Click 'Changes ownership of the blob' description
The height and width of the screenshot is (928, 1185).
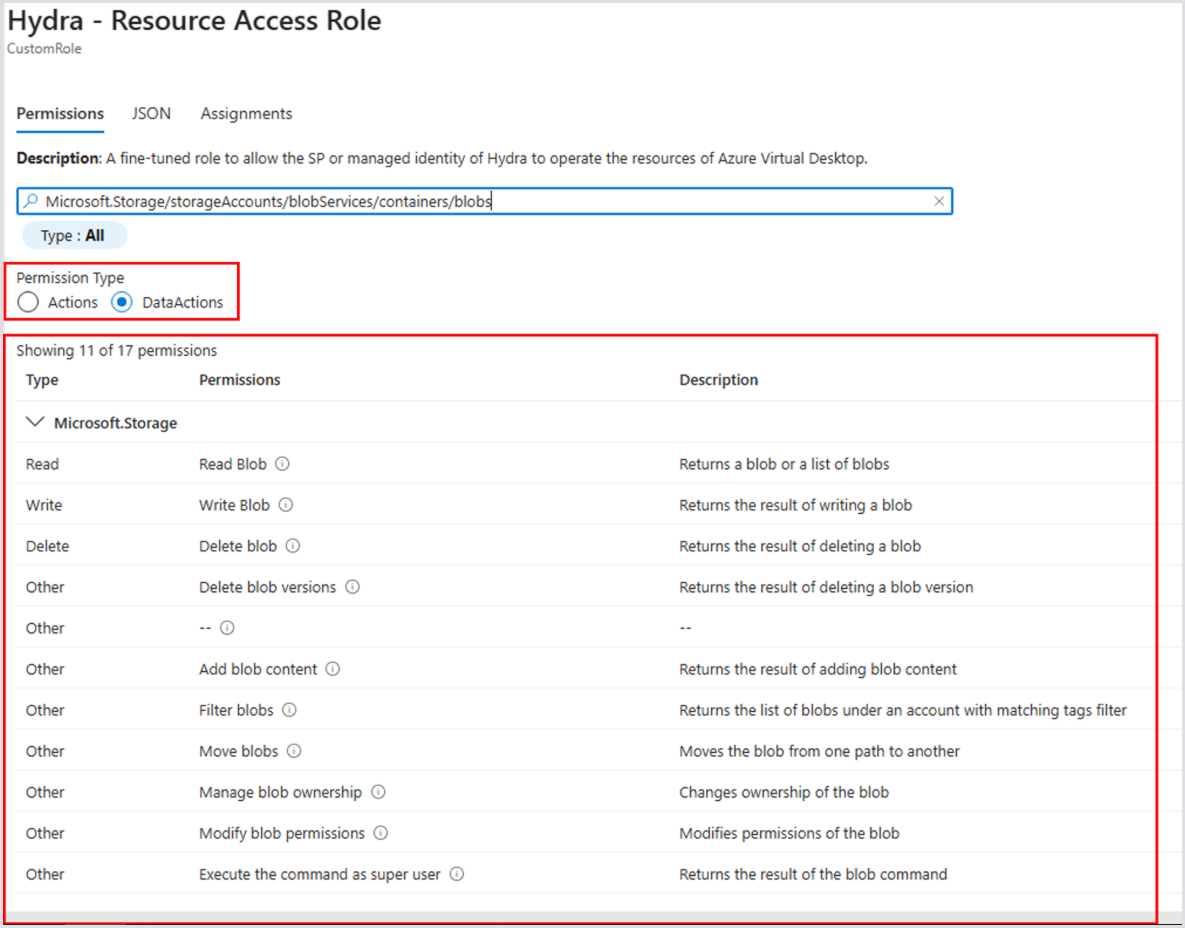[784, 792]
